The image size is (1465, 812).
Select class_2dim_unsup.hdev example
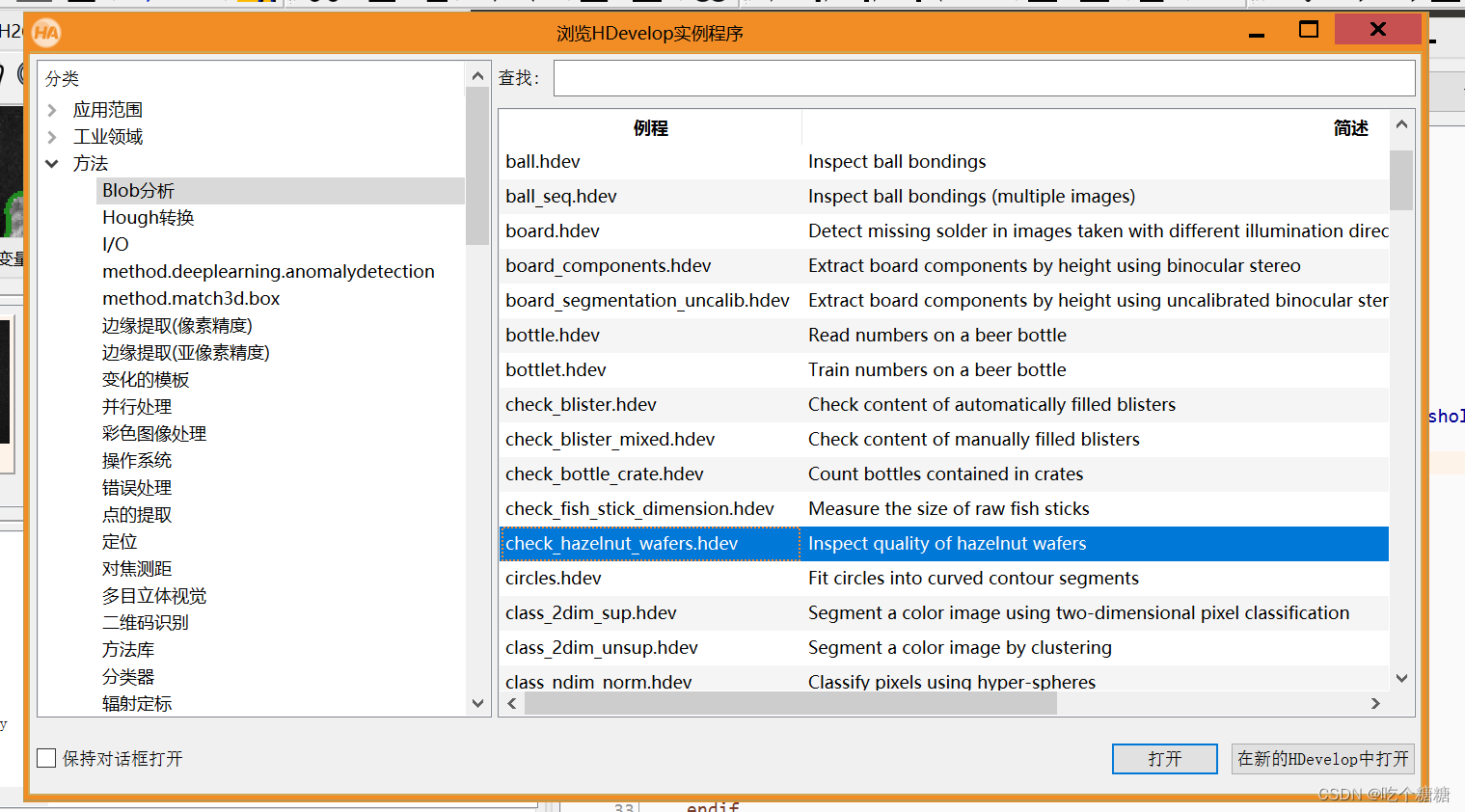944,648
